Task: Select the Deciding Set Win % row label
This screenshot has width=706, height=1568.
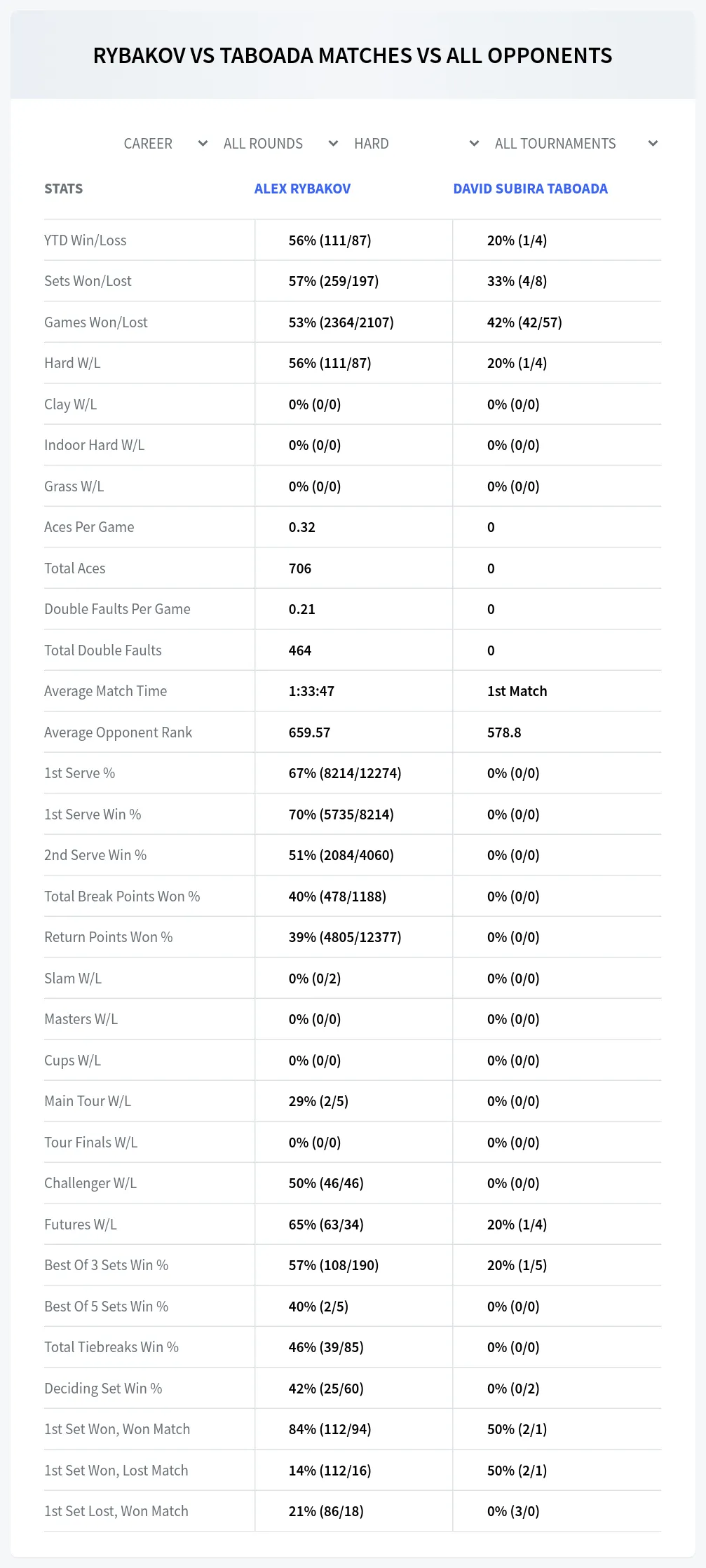Action: 103,1389
